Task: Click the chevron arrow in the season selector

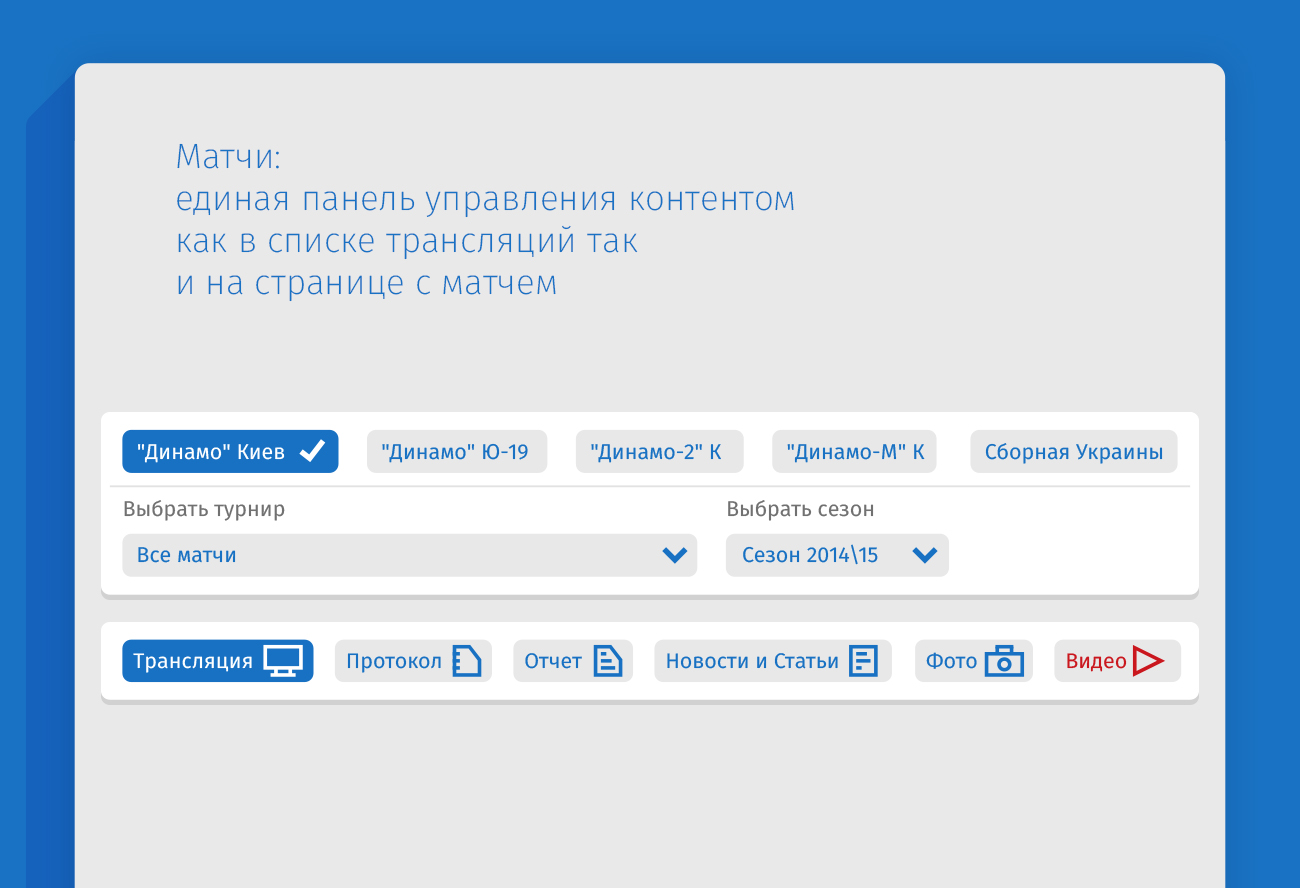Action: coord(925,555)
